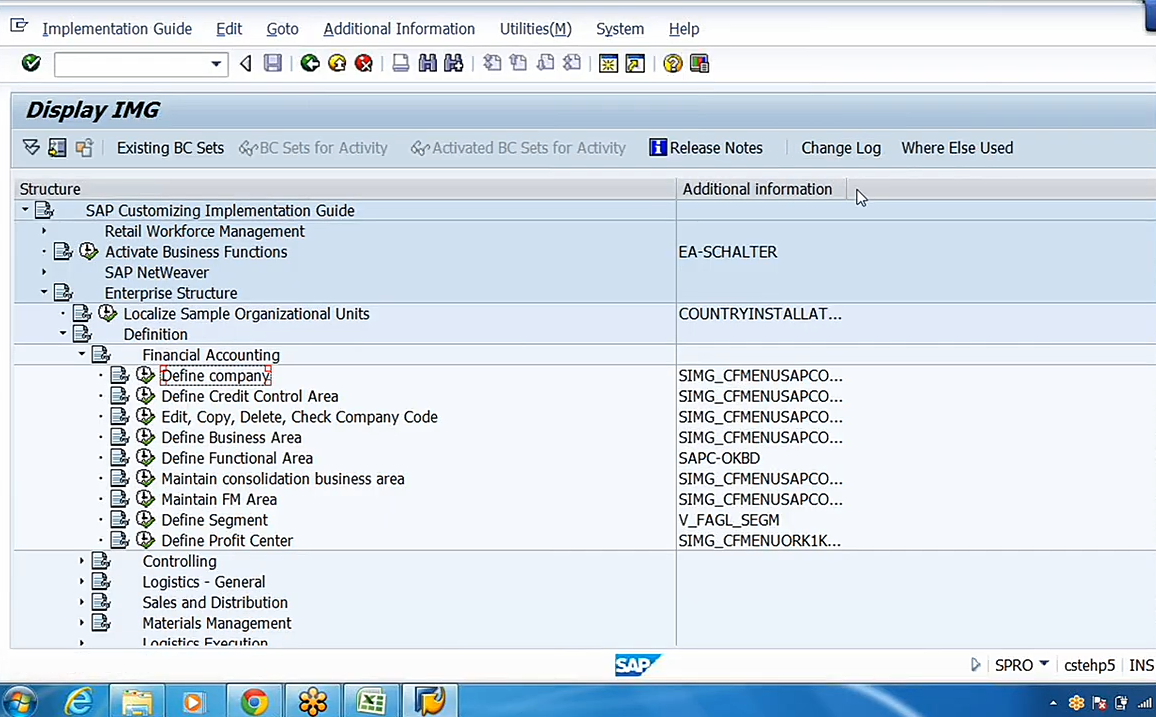Open the command field dropdown arrow

pos(216,64)
